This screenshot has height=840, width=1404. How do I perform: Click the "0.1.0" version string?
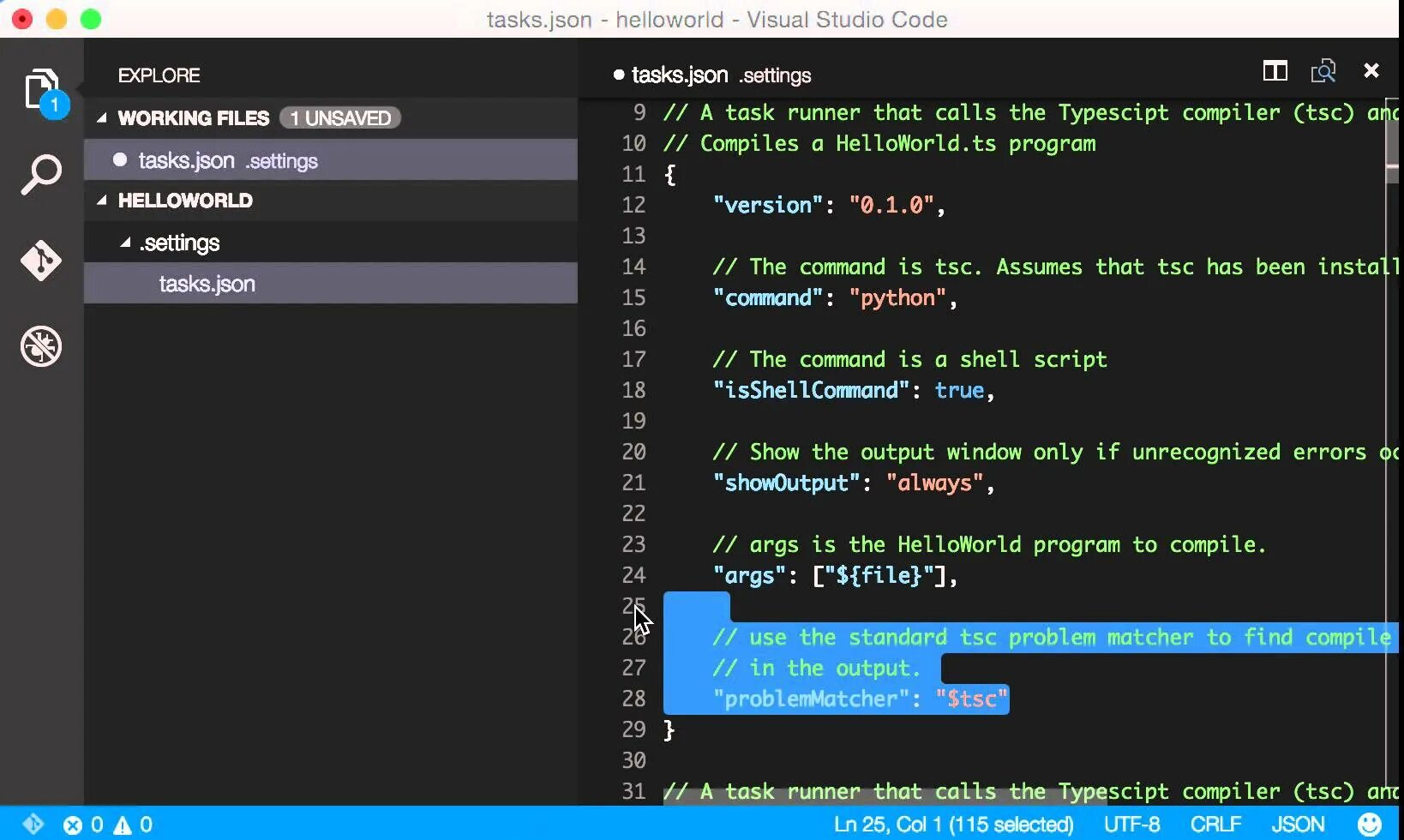(x=891, y=205)
